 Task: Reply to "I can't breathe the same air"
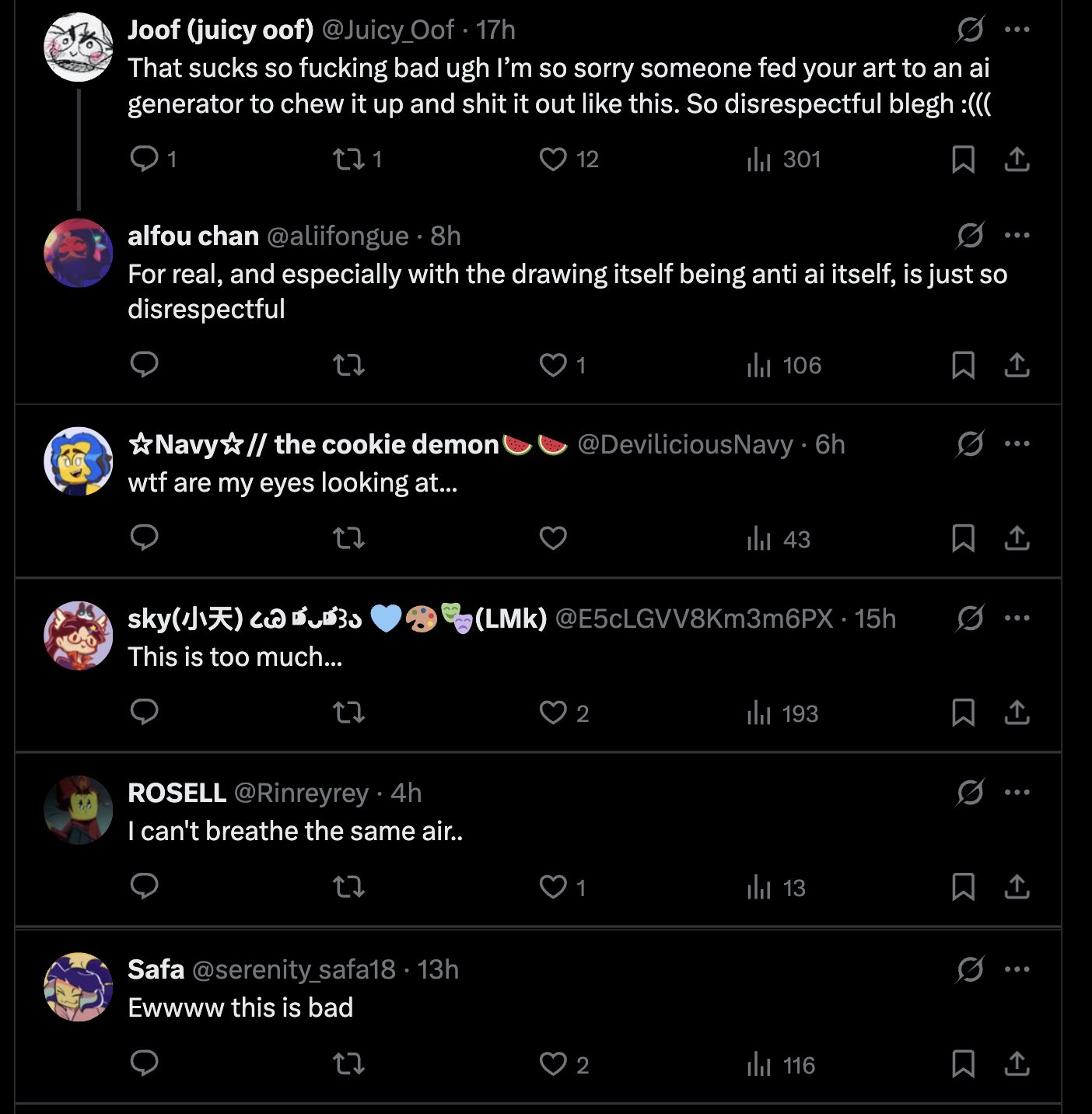[145, 886]
